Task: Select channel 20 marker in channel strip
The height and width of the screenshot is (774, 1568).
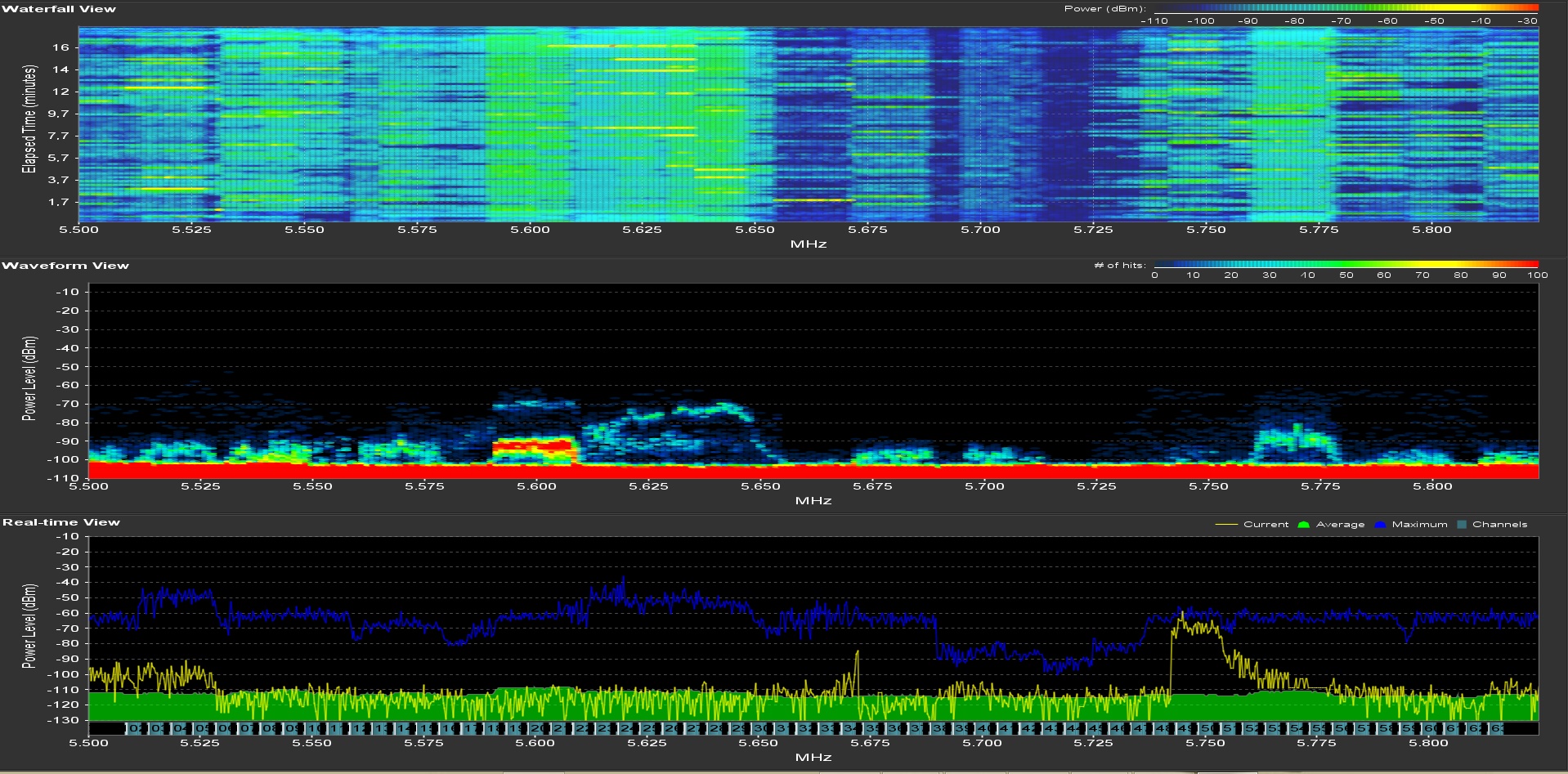Action: 538,728
